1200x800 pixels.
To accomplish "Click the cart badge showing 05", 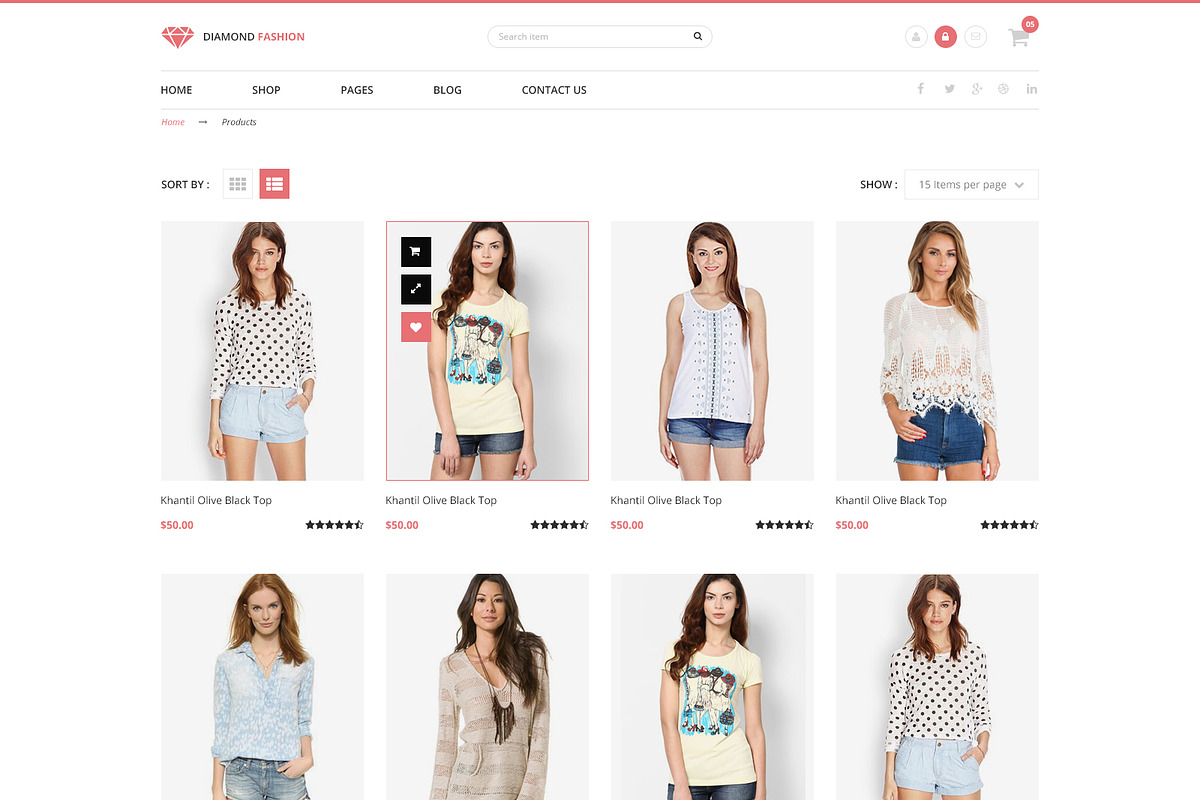I will point(1030,24).
